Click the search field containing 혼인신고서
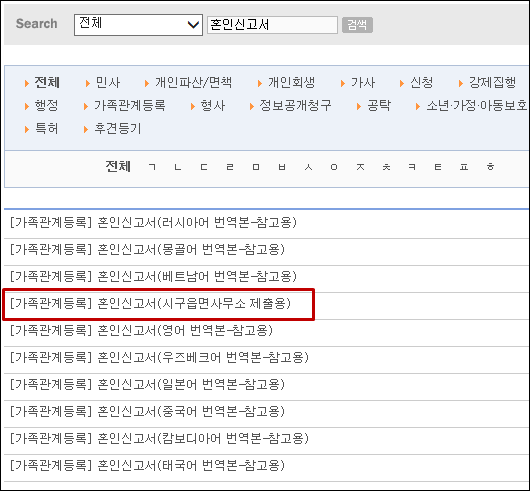The width and height of the screenshot is (530, 491). tap(272, 25)
